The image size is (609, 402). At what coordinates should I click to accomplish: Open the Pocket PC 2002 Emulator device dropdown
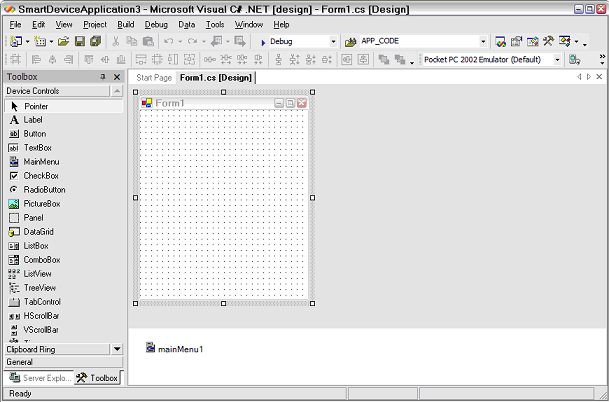click(x=558, y=60)
